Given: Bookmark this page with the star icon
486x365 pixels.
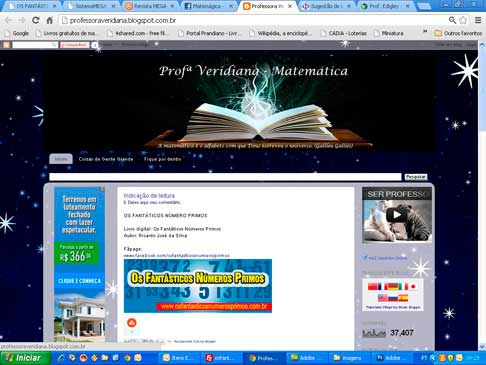Looking at the screenshot, I should (x=463, y=20).
